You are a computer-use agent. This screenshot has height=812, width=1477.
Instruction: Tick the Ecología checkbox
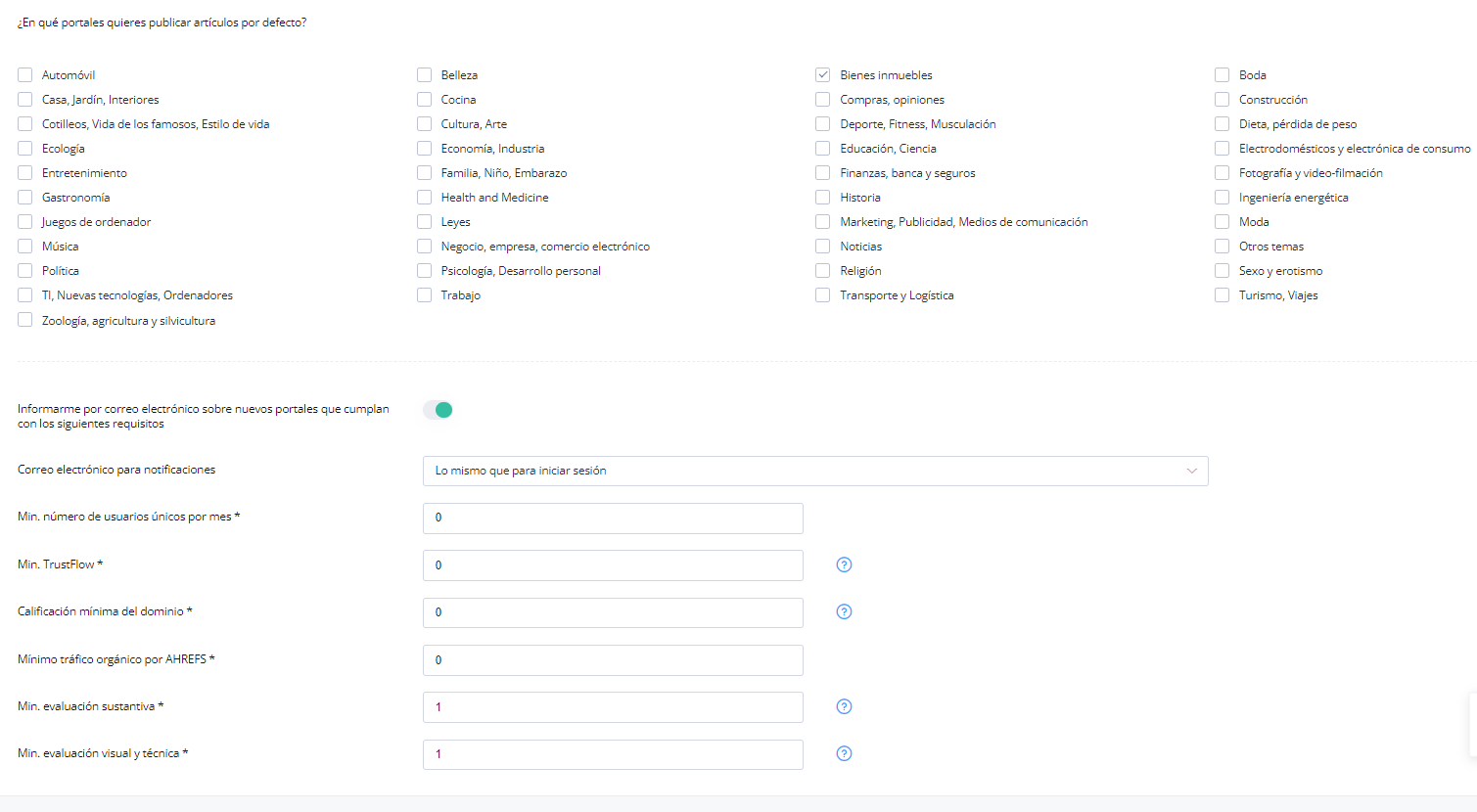click(x=25, y=148)
